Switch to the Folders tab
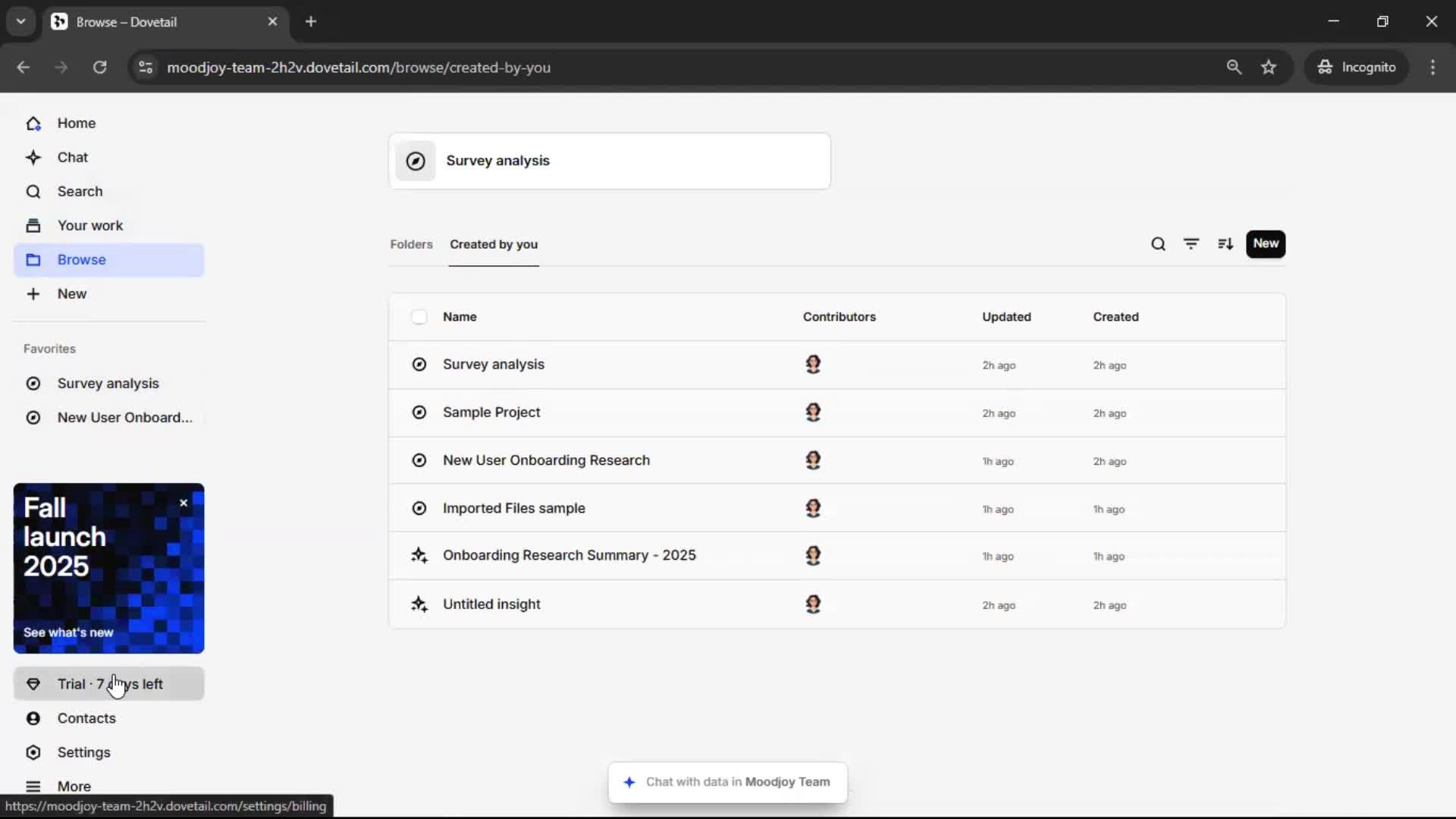 point(411,244)
